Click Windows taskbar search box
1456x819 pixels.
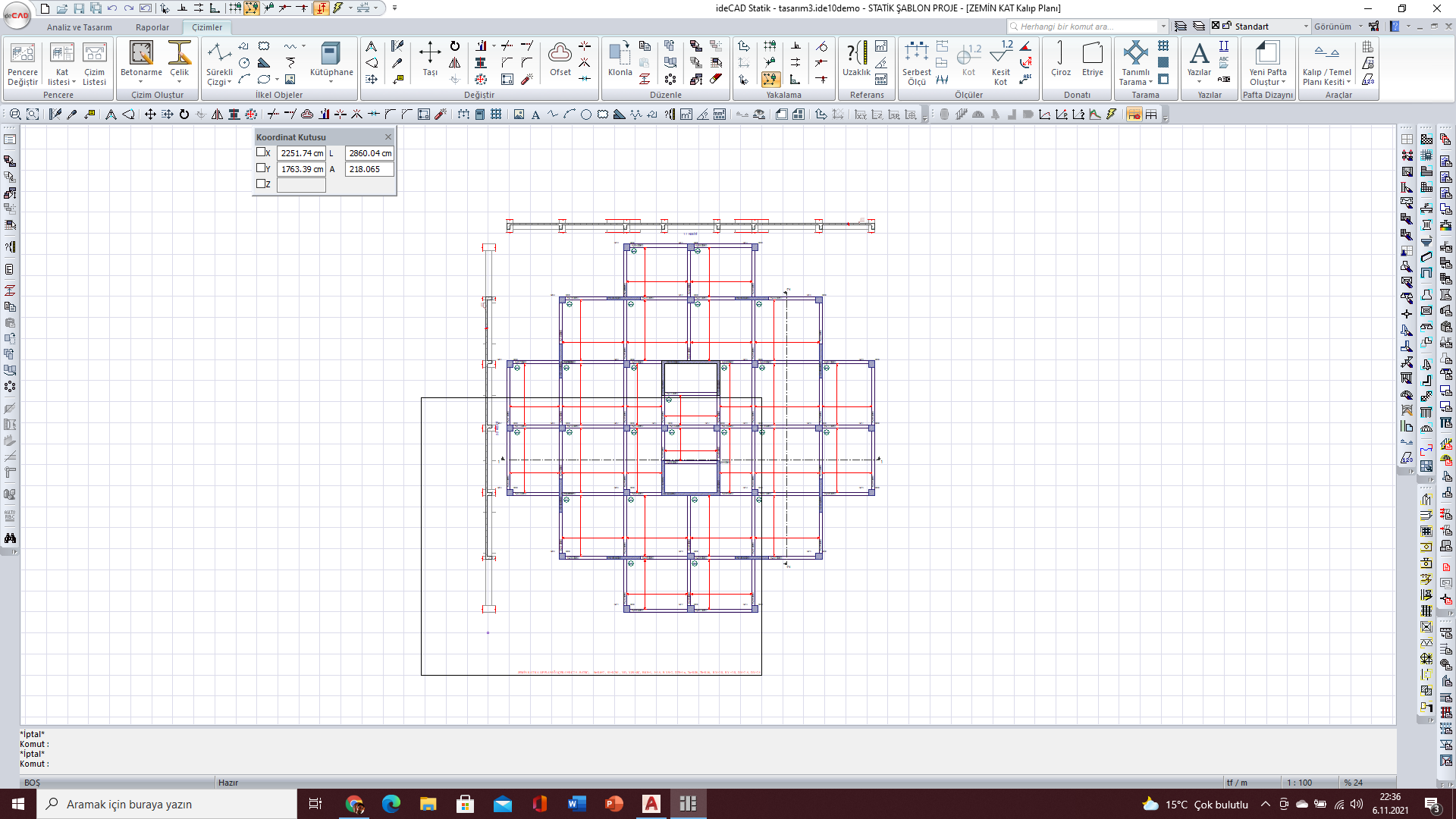click(x=167, y=804)
